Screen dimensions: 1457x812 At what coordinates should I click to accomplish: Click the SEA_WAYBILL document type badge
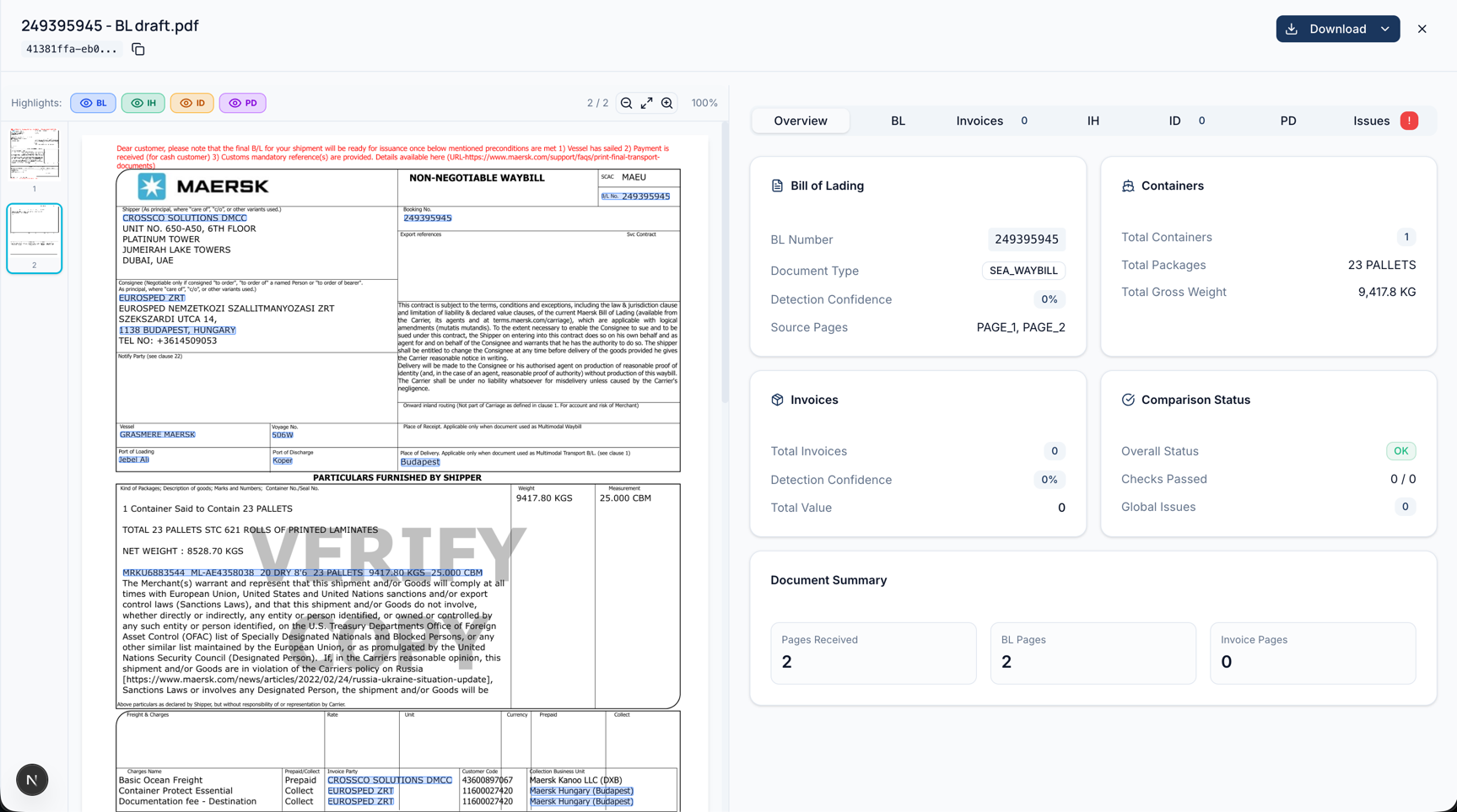[1023, 271]
